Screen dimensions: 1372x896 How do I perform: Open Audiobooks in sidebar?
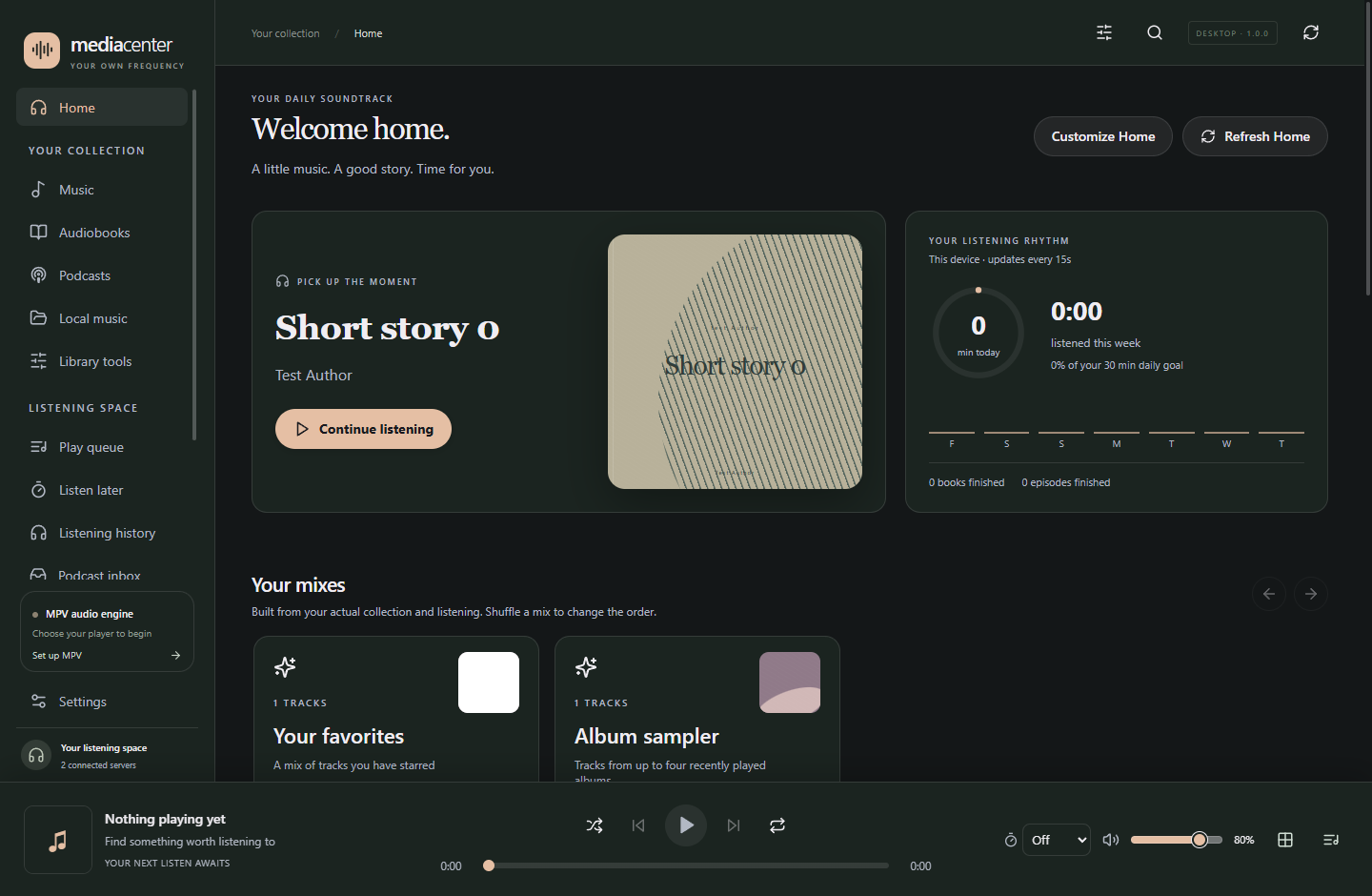[102, 233]
